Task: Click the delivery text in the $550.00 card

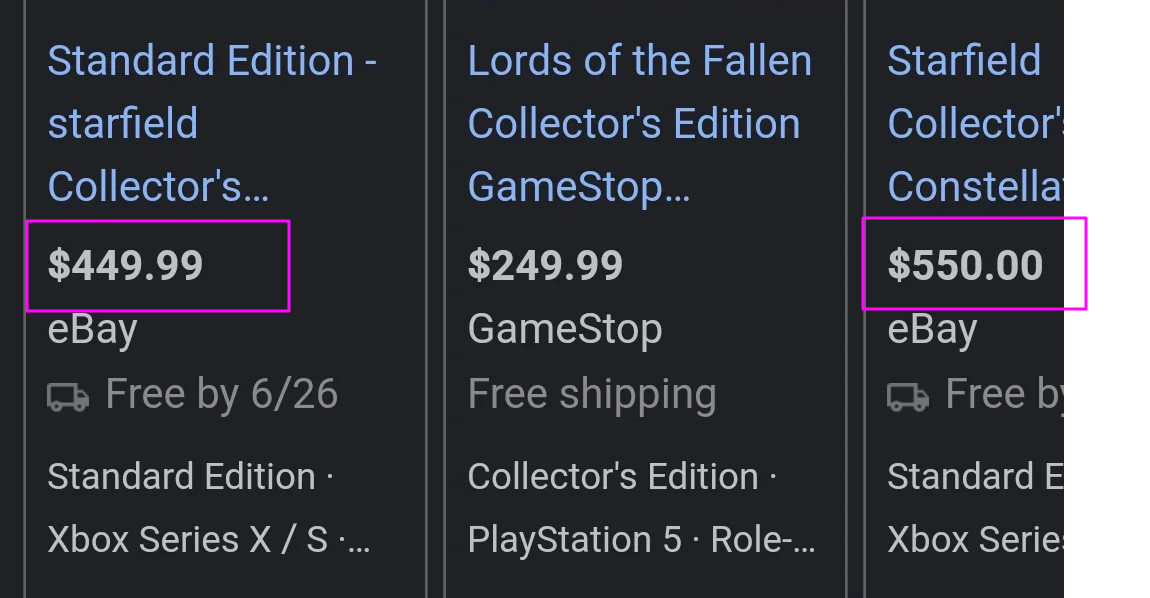Action: [x=1004, y=394]
